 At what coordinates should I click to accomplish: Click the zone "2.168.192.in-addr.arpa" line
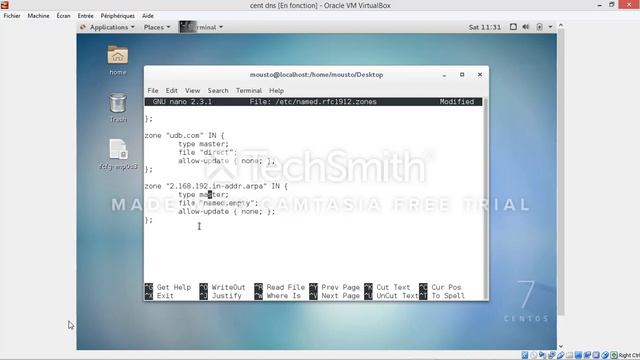coord(216,186)
